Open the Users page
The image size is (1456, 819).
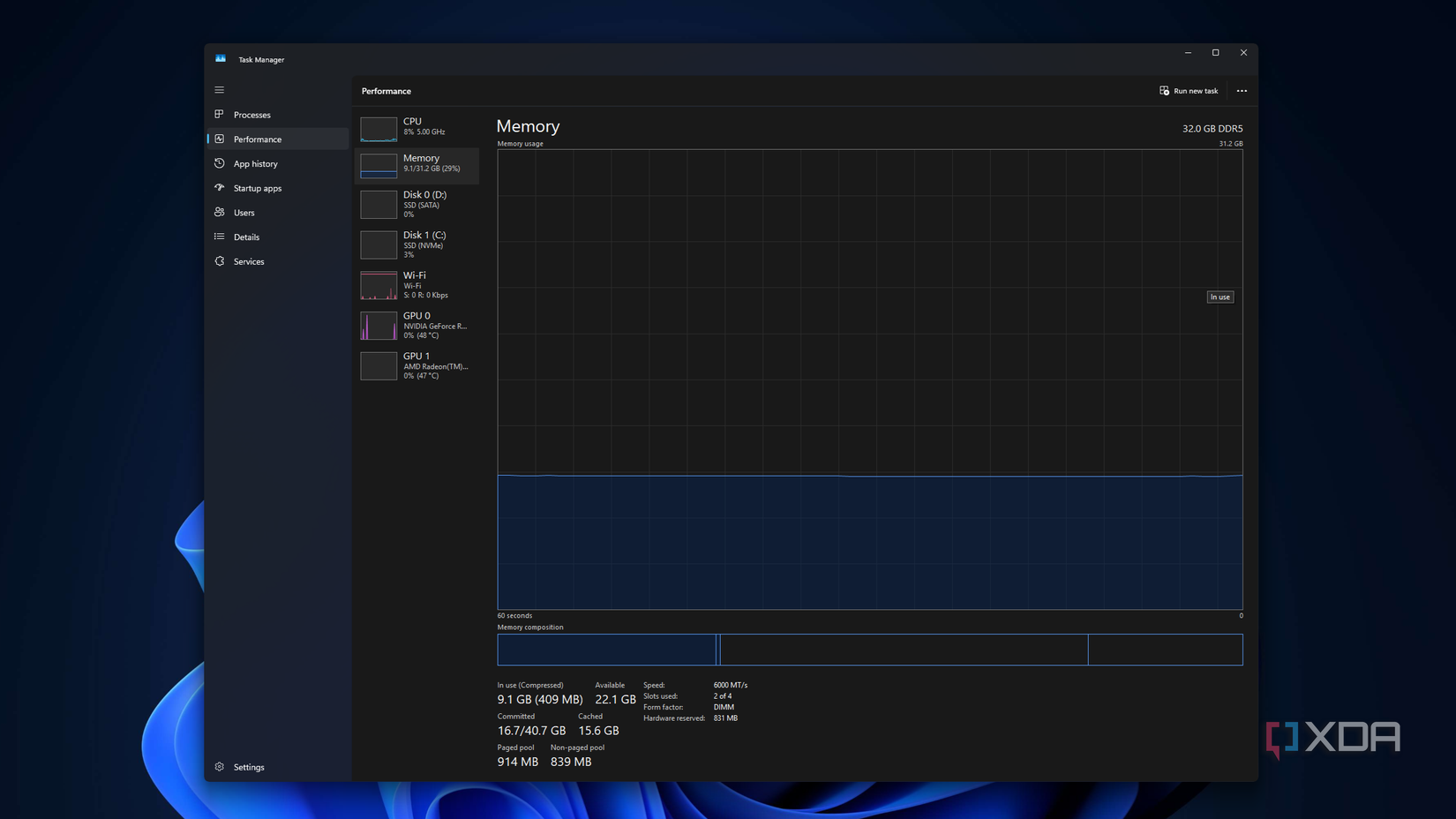(244, 213)
